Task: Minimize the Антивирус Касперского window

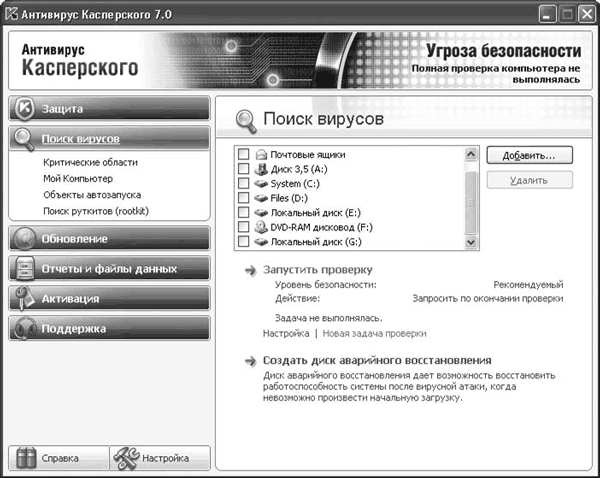Action: click(548, 15)
